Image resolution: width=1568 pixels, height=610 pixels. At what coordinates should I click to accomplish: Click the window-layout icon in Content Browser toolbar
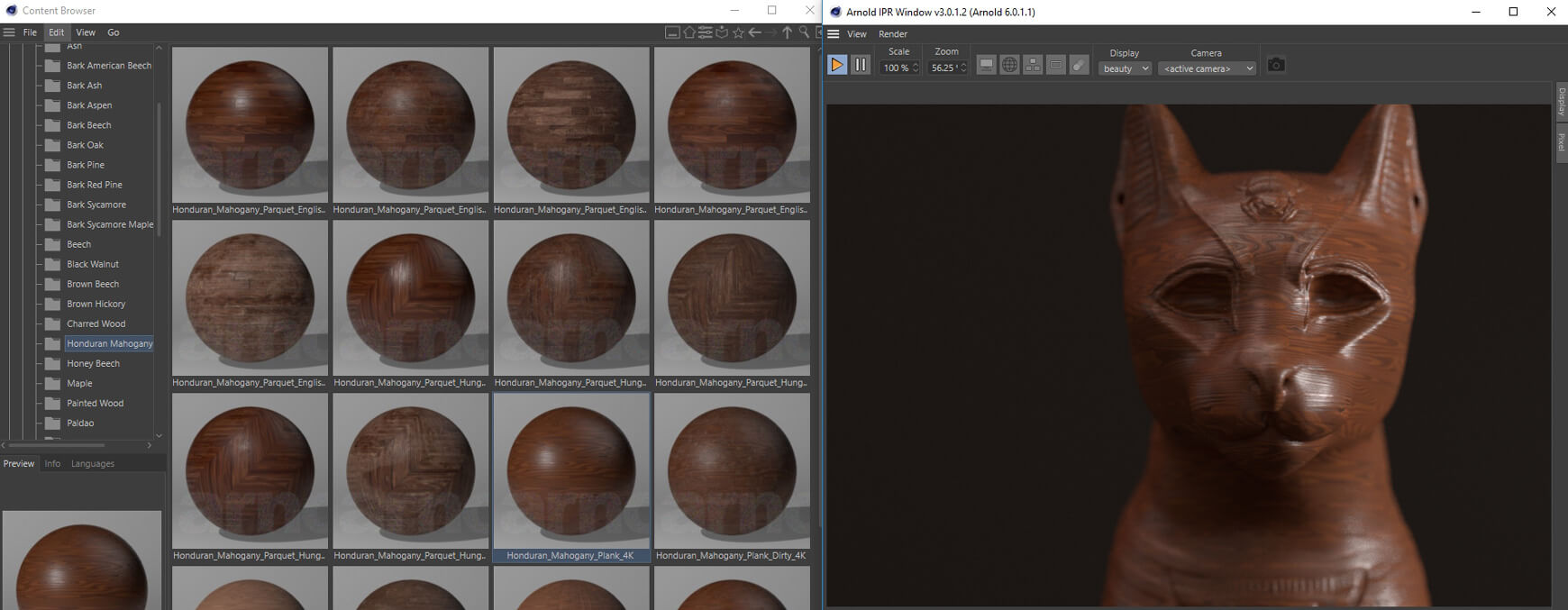672,32
